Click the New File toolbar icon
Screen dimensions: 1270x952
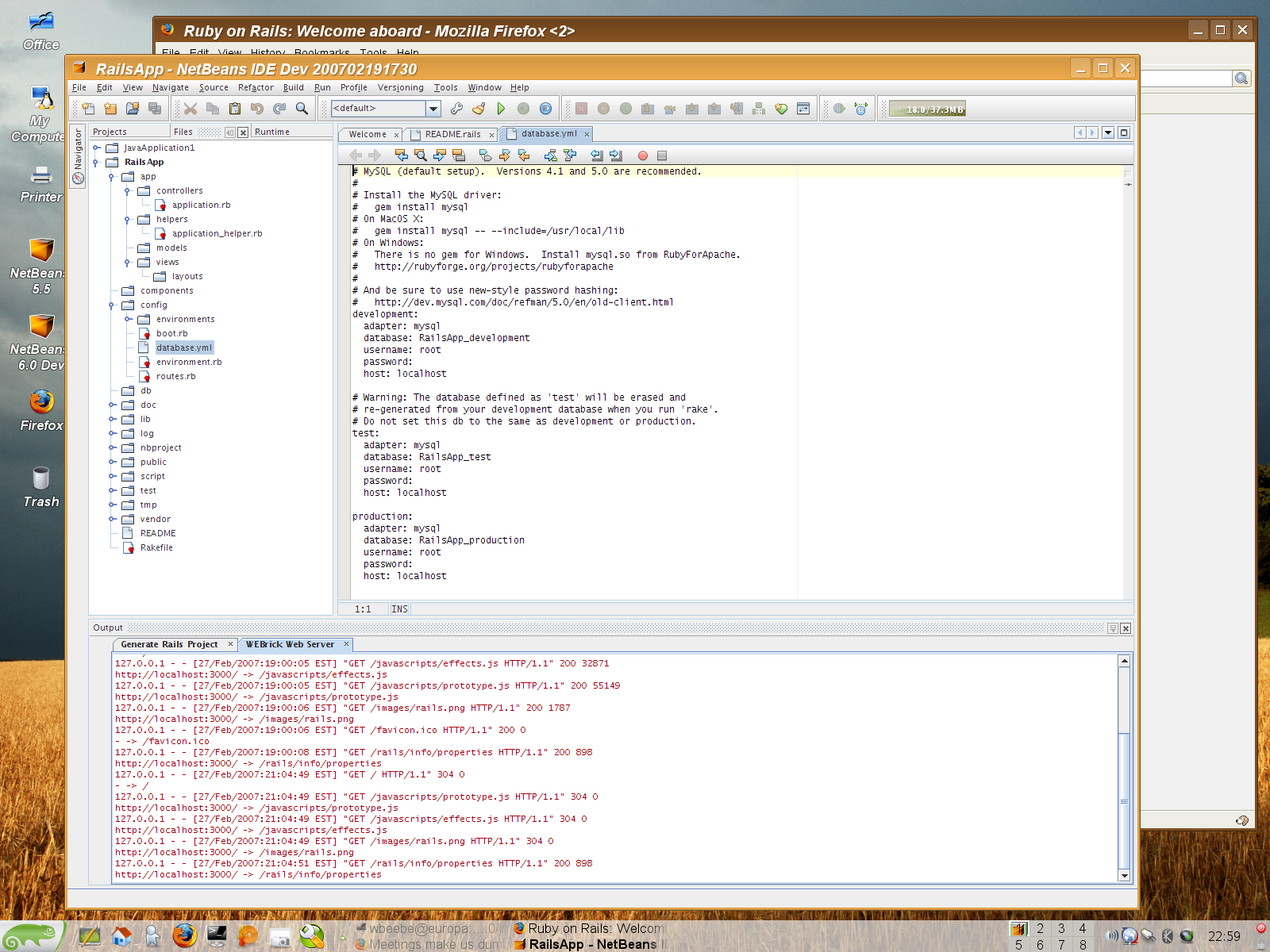tap(88, 109)
